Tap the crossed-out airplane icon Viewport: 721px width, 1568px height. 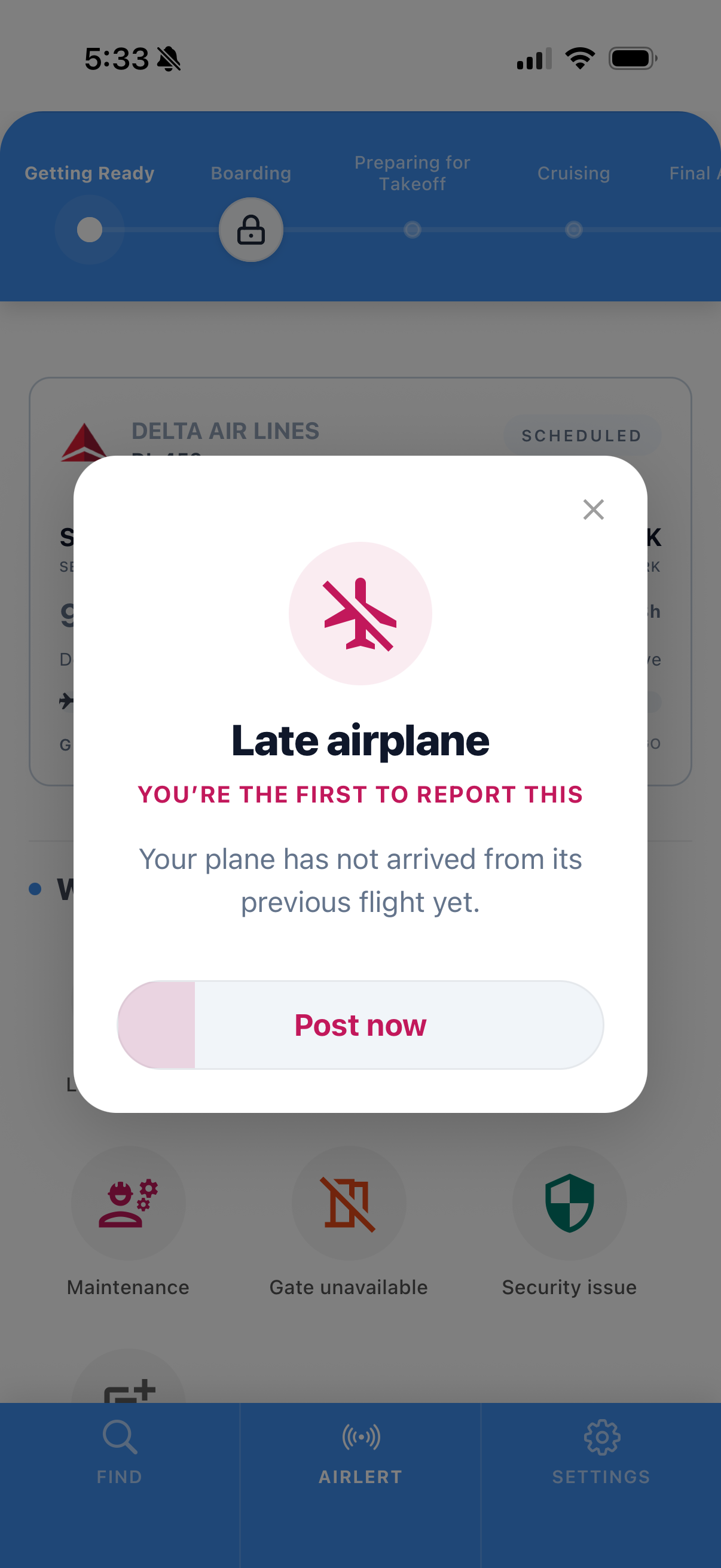coord(360,614)
